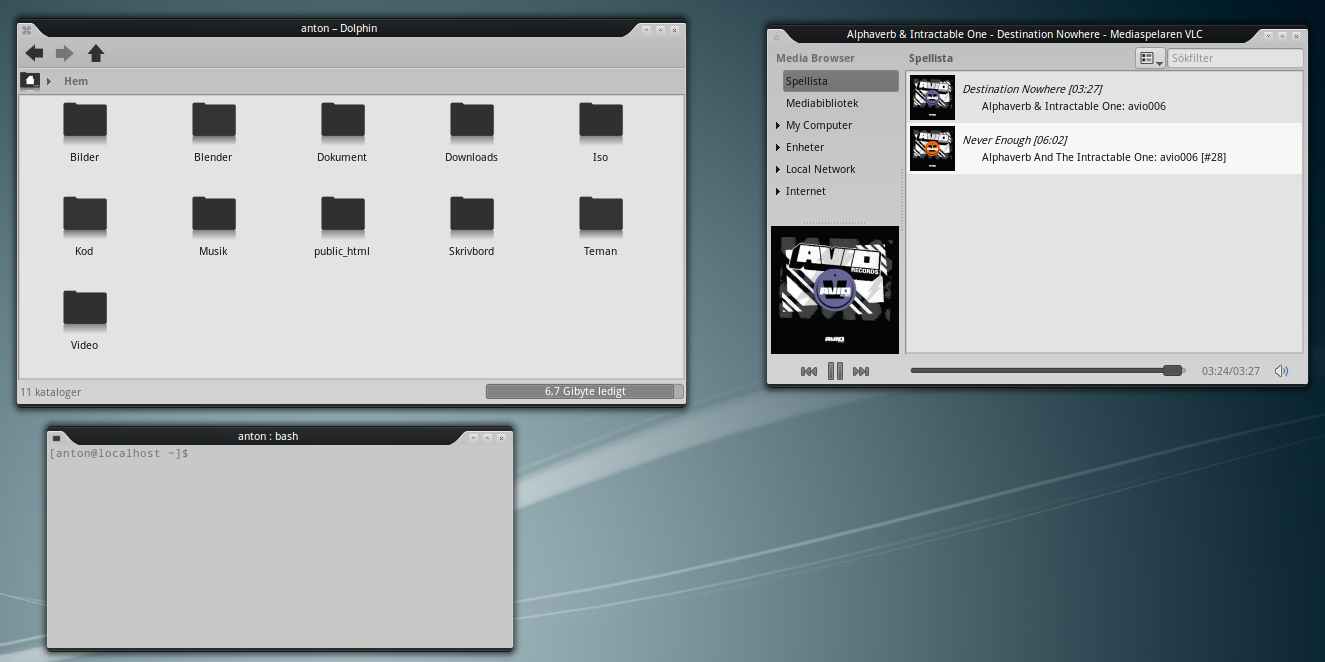Select the Dokument folder icon

click(x=343, y=121)
